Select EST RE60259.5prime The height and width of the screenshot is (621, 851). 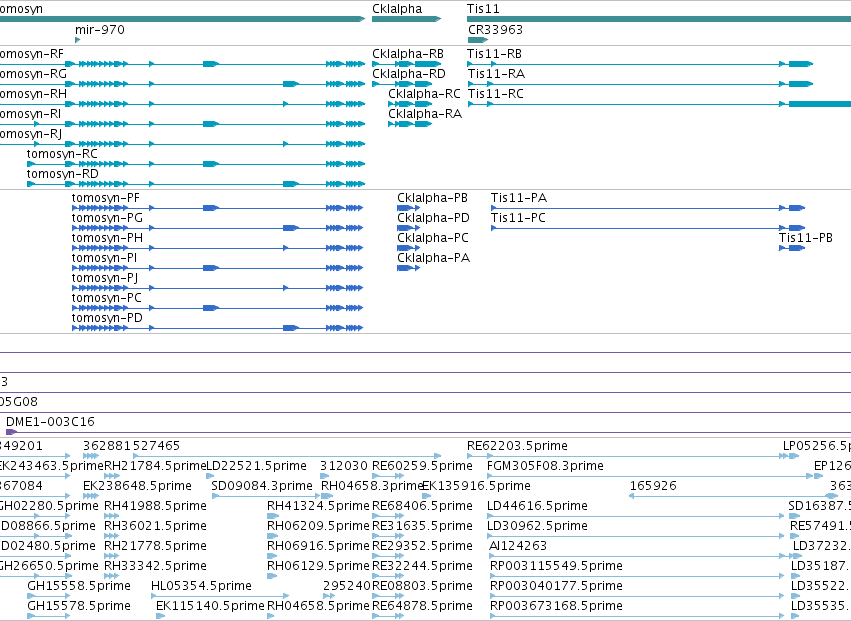point(422,466)
